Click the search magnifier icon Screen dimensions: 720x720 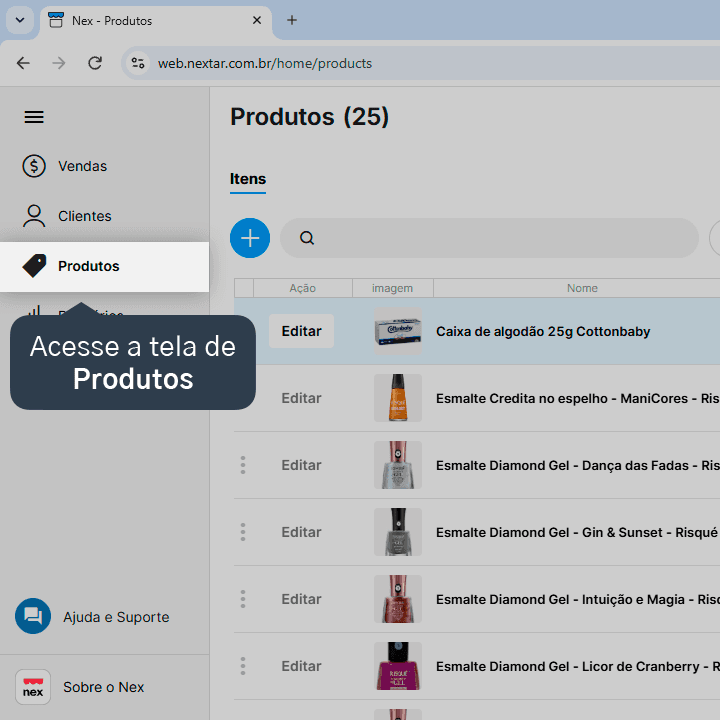[307, 238]
